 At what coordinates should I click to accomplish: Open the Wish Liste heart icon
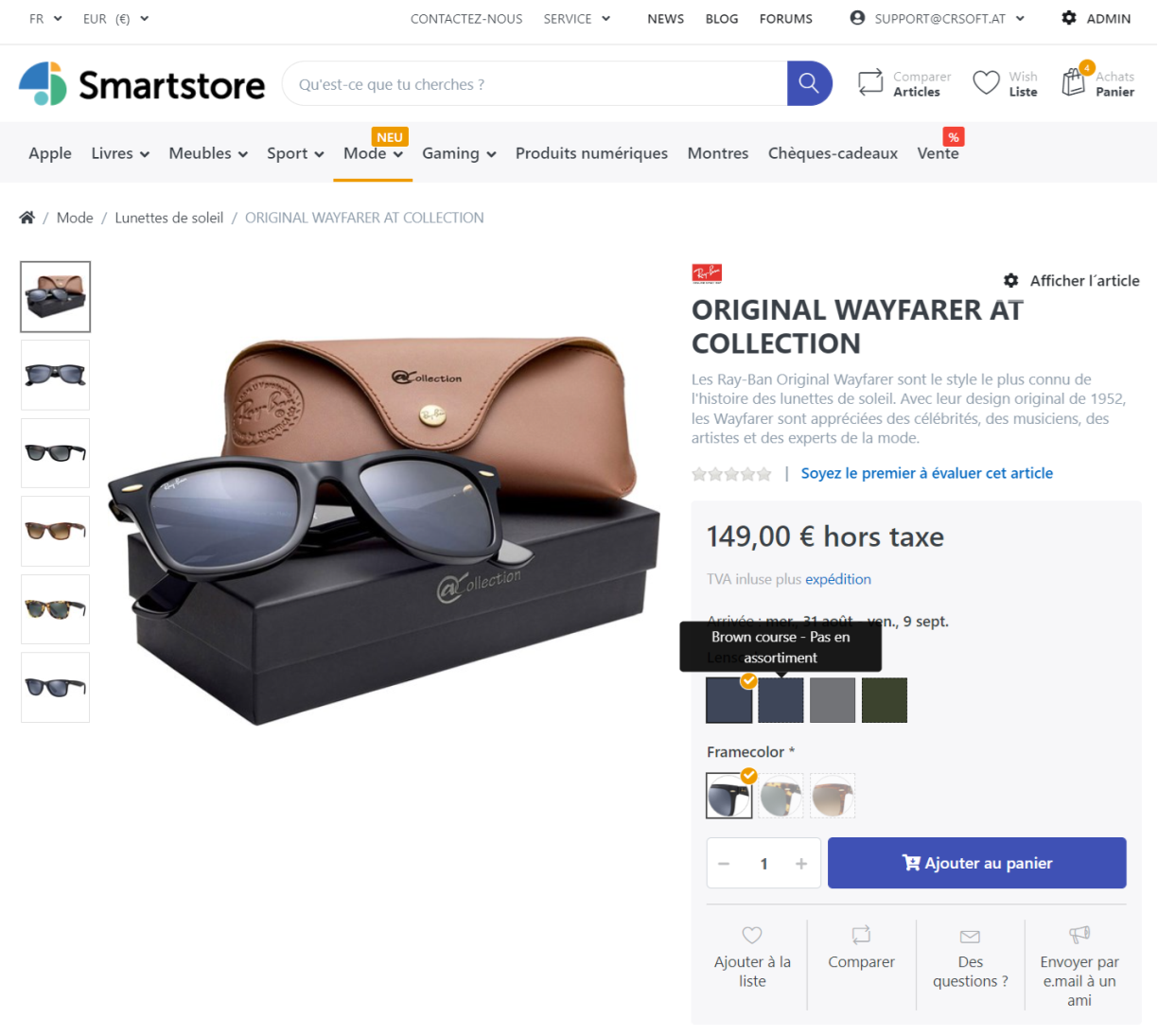986,83
